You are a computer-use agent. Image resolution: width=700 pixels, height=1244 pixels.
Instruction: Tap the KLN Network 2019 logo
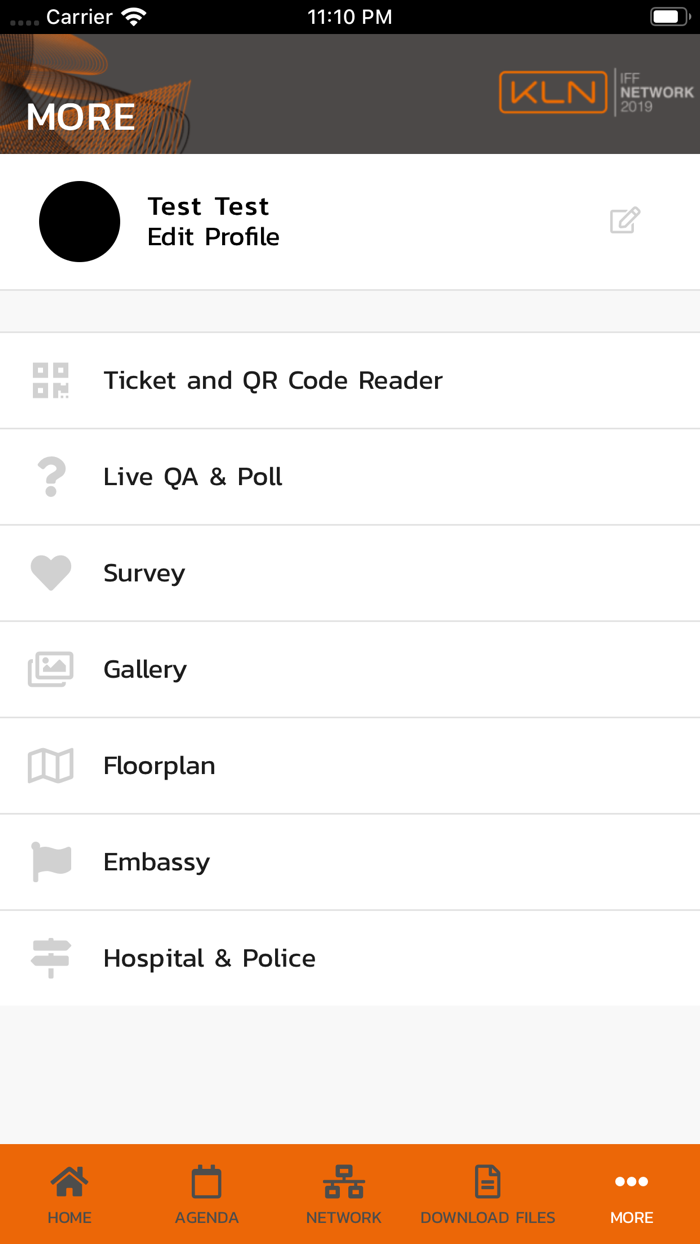(x=596, y=93)
